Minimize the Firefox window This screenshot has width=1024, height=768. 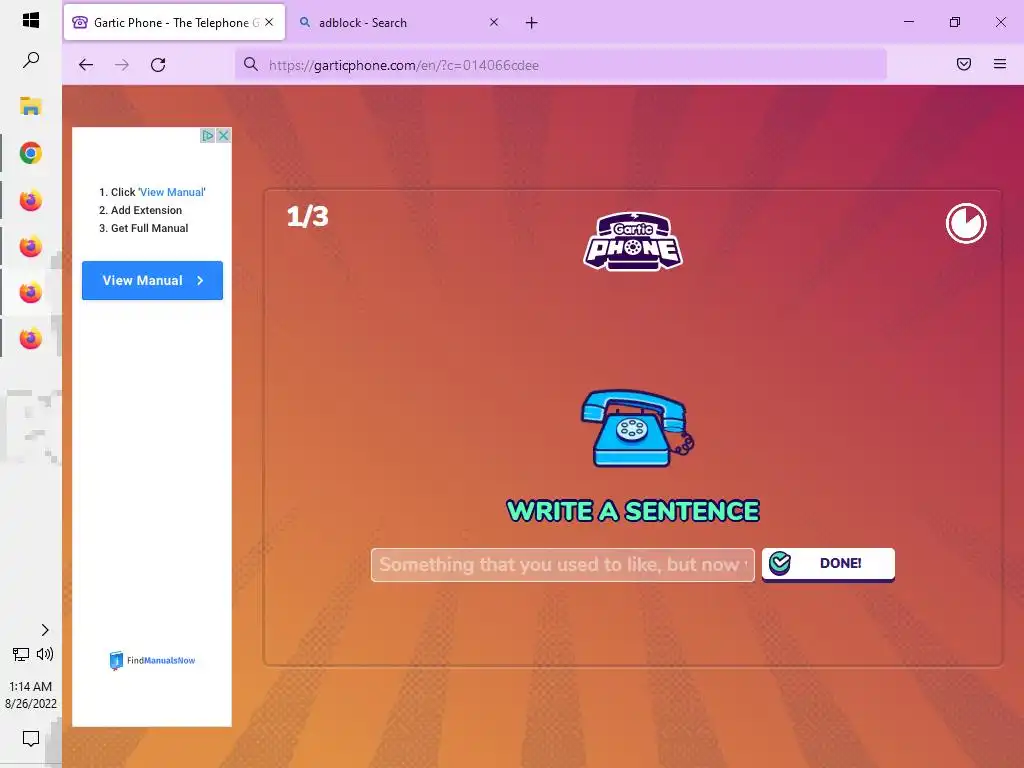pos(908,22)
